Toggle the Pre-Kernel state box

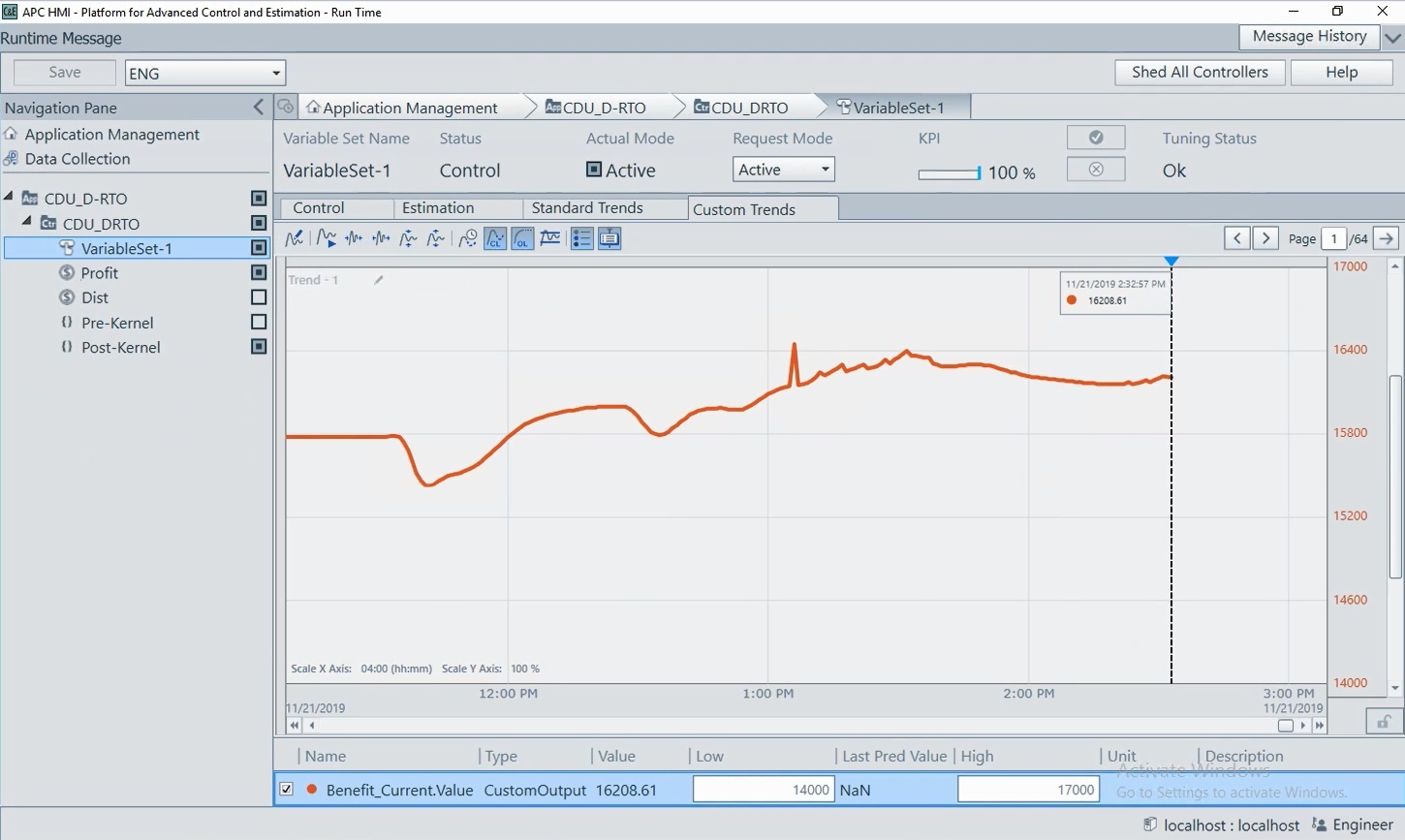point(259,322)
